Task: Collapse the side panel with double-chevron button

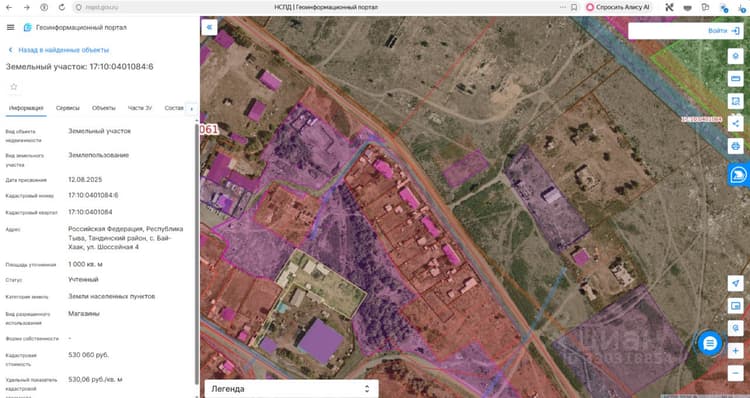Action: point(209,27)
